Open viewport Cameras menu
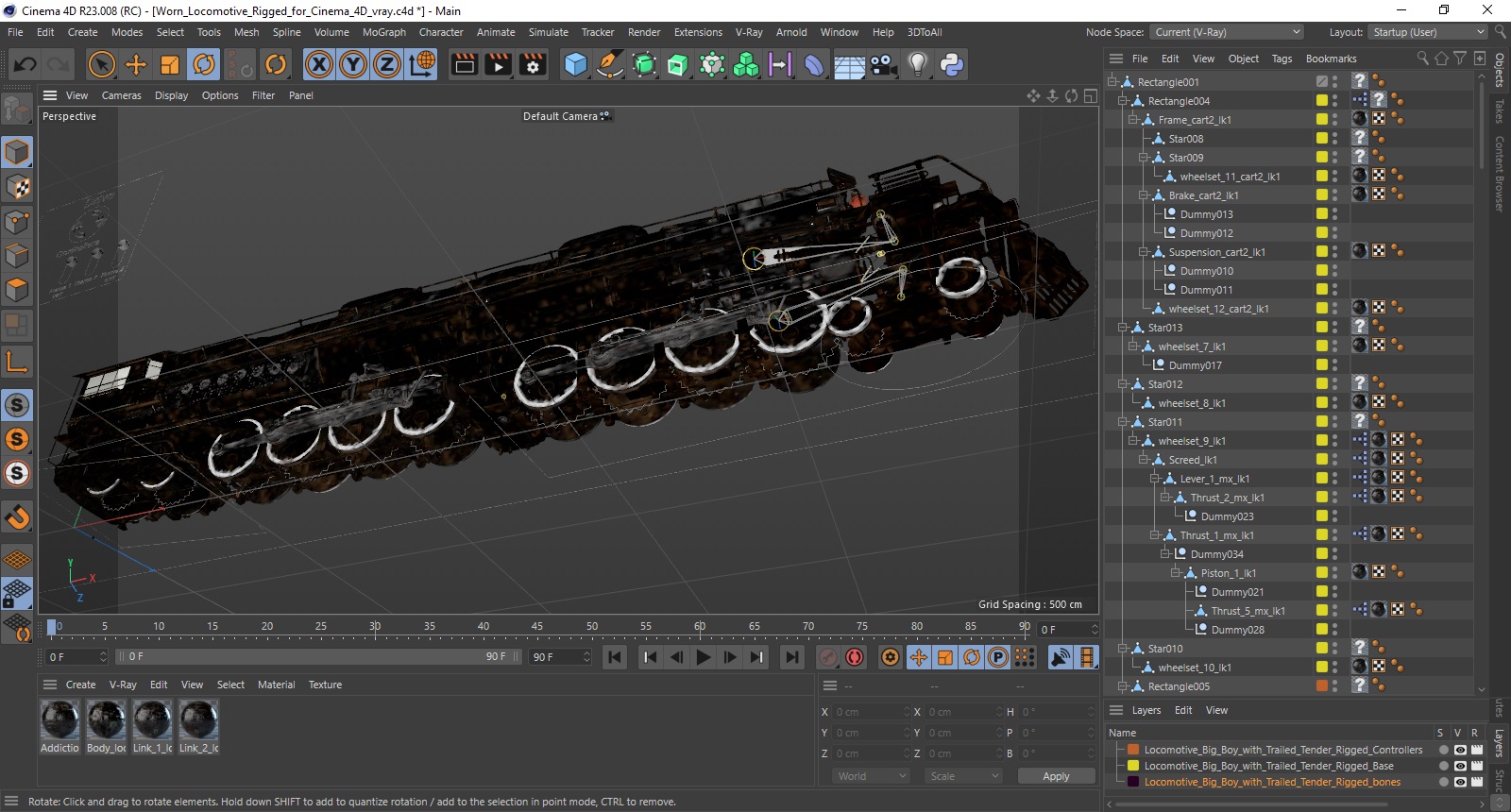Screen dimensions: 1511x812 point(122,95)
